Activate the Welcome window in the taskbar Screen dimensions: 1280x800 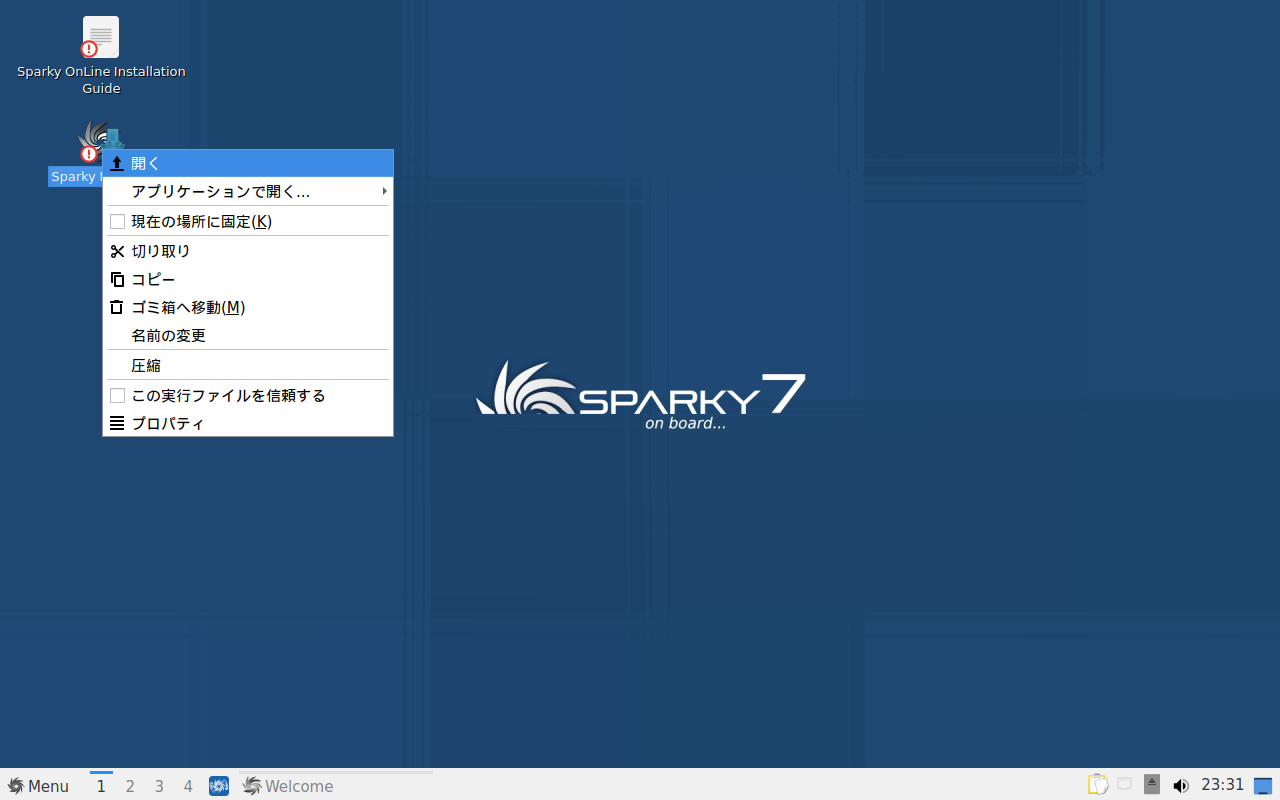pos(336,786)
